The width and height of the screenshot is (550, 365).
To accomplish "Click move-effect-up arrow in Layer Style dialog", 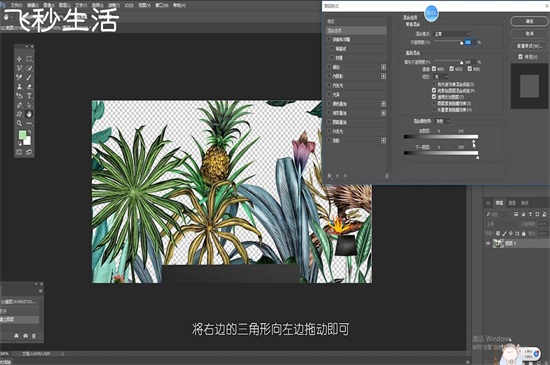I will pyautogui.click(x=337, y=176).
